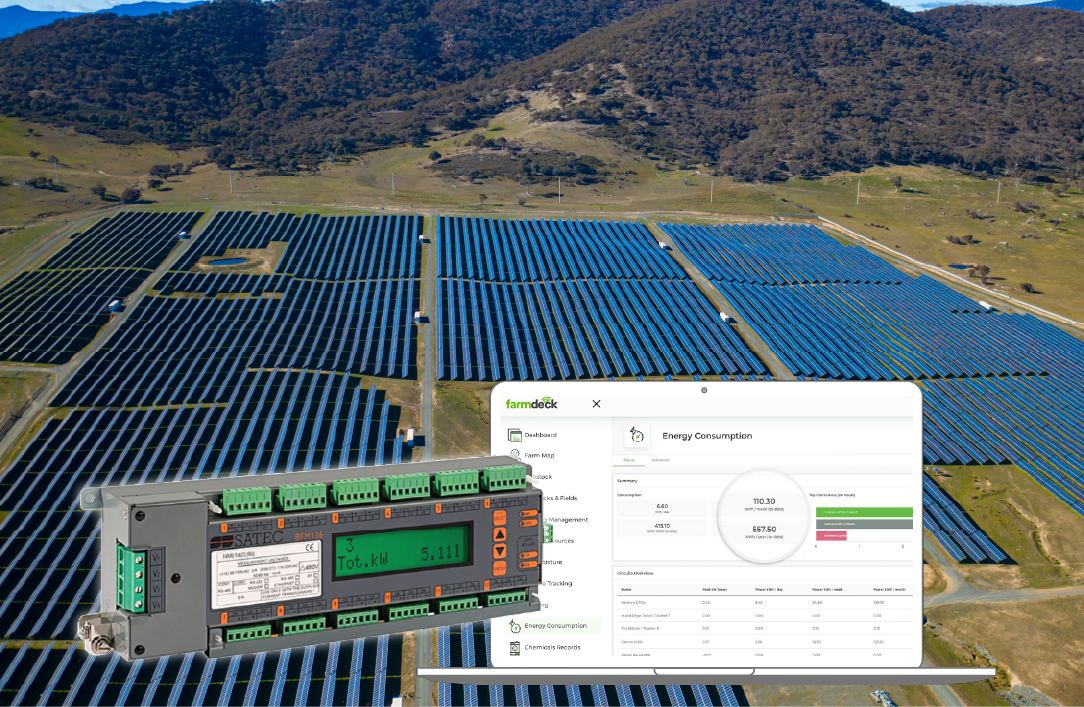Click the Energy Consumption header icon
1084x707 pixels.
click(637, 435)
